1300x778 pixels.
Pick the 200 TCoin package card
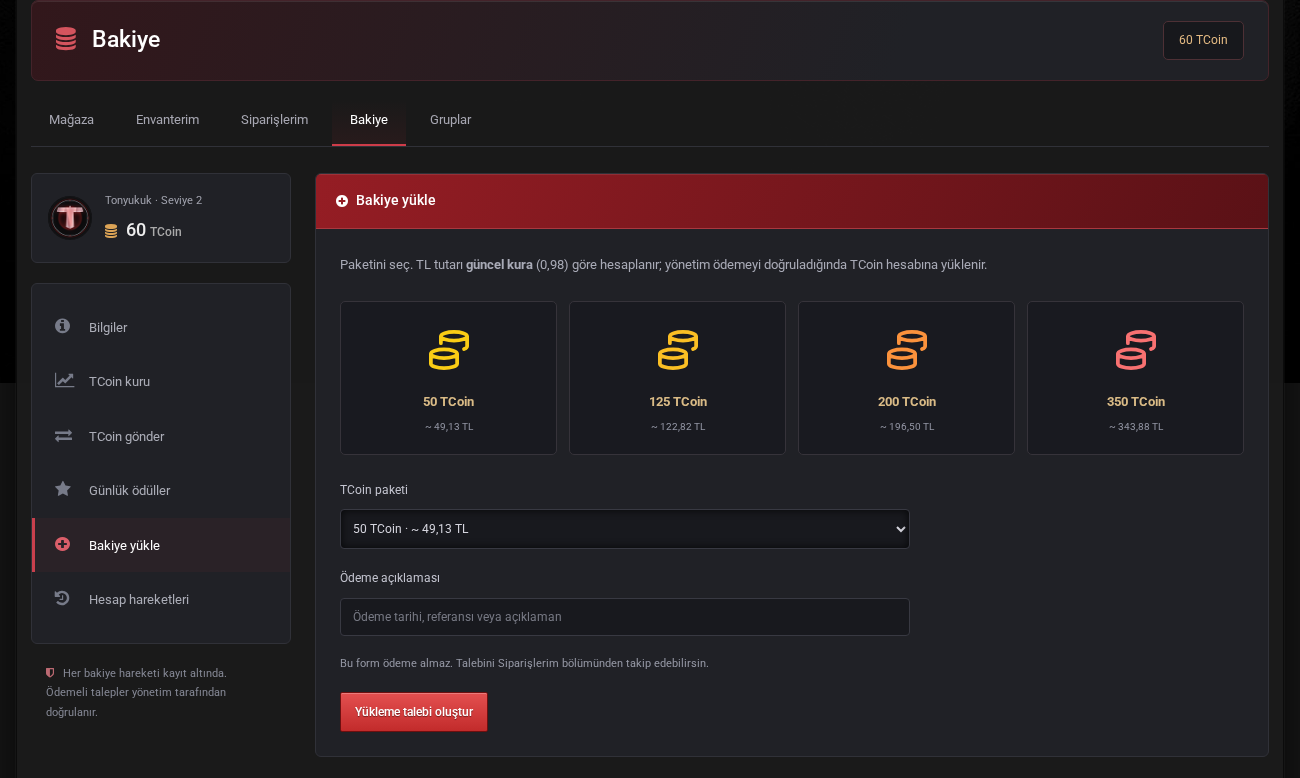[x=906, y=378]
